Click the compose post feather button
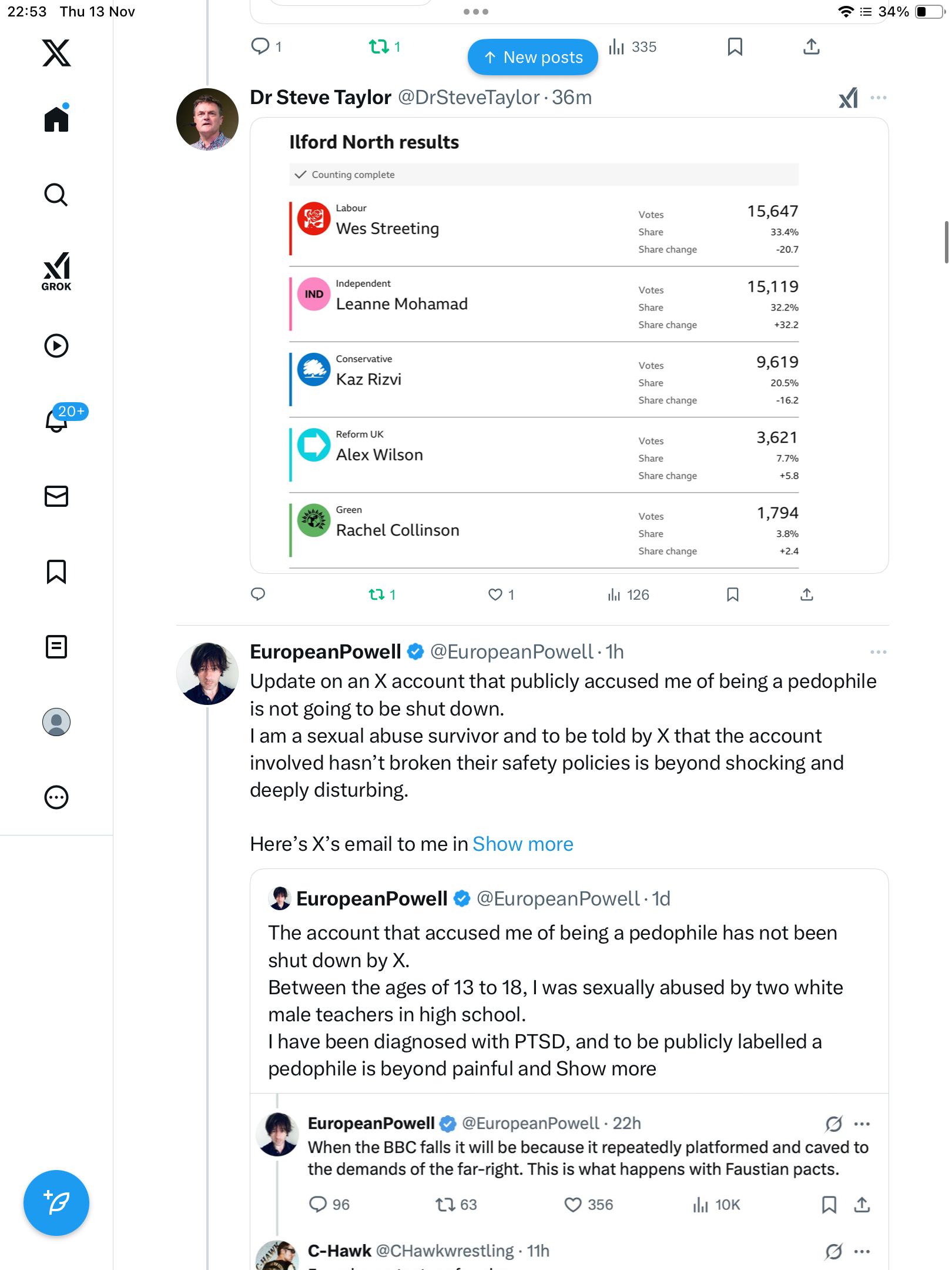 pos(56,1203)
